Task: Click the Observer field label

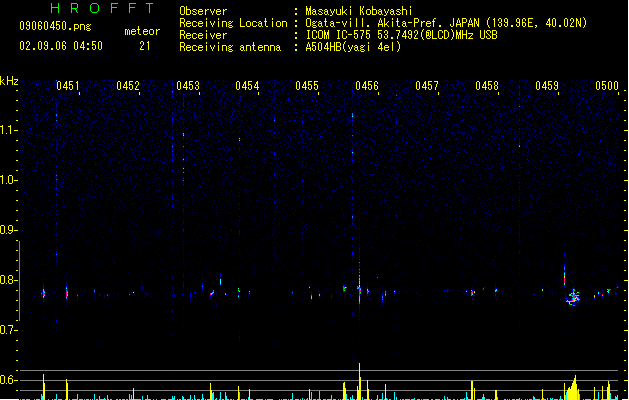Action: pos(203,11)
